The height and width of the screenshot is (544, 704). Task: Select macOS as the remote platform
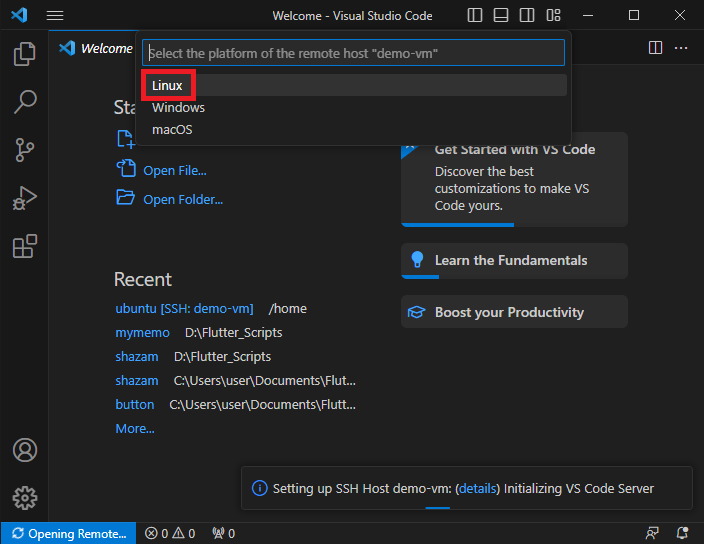354,130
